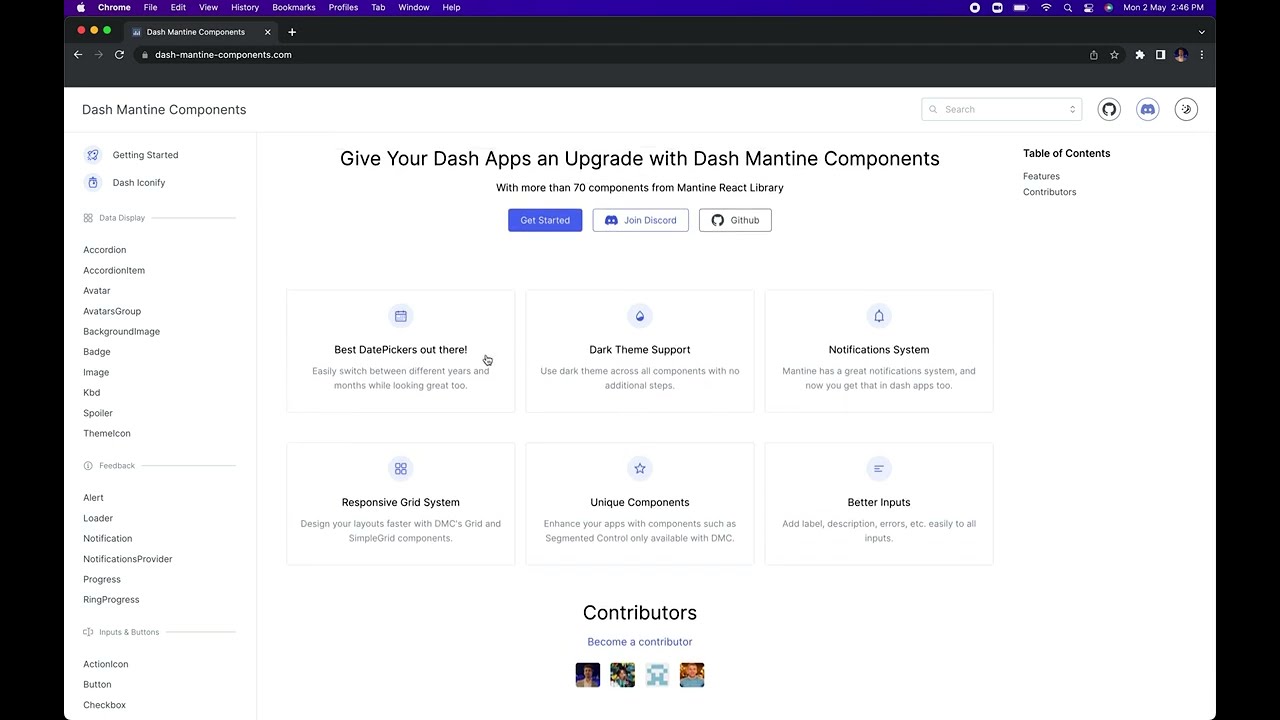The width and height of the screenshot is (1280, 720).
Task: Click the Github button below the heading
Action: click(x=735, y=220)
